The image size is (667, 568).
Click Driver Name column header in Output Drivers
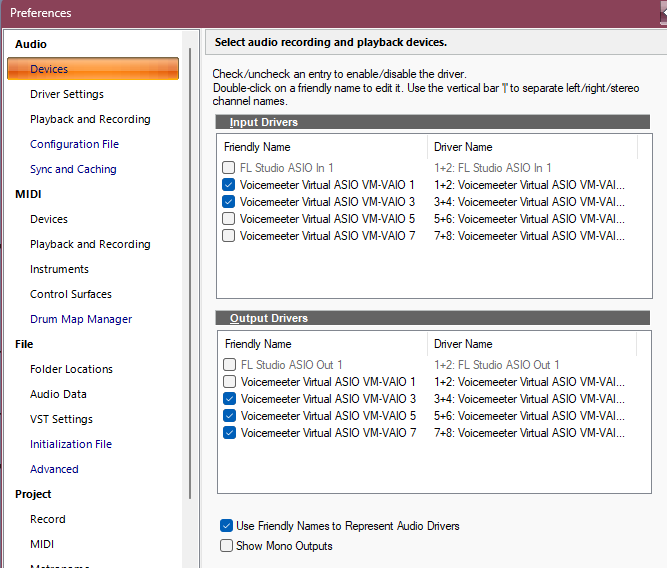click(x=463, y=344)
